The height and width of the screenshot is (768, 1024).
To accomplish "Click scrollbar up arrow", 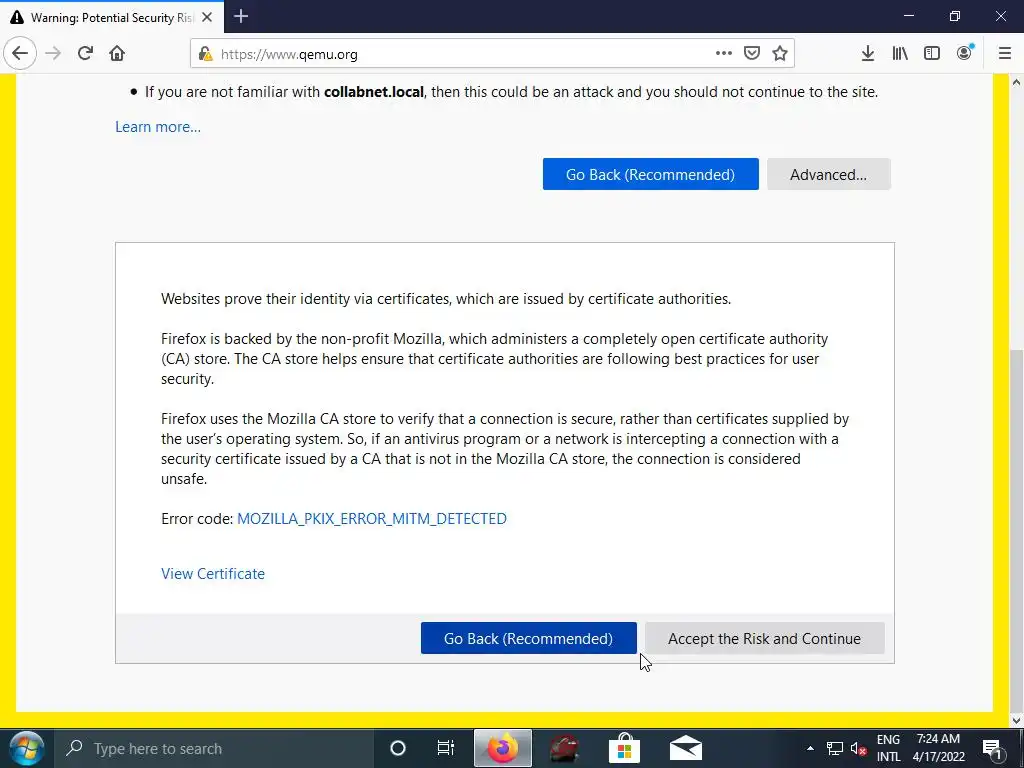I will tap(1016, 82).
